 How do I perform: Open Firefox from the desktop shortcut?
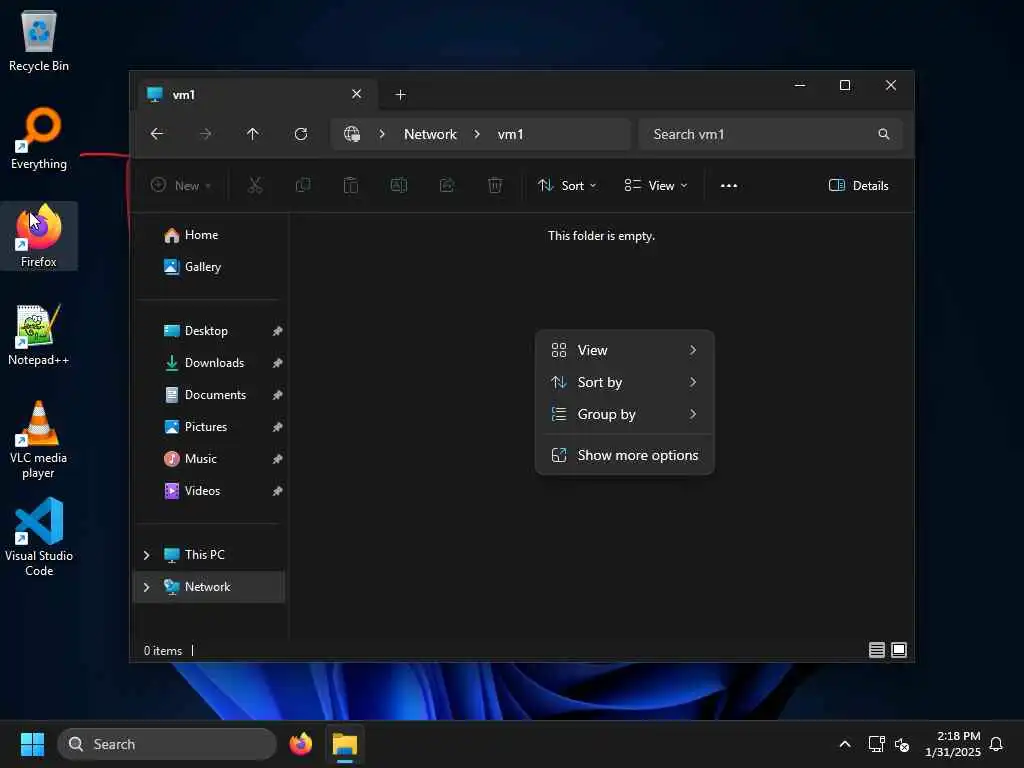pos(39,236)
